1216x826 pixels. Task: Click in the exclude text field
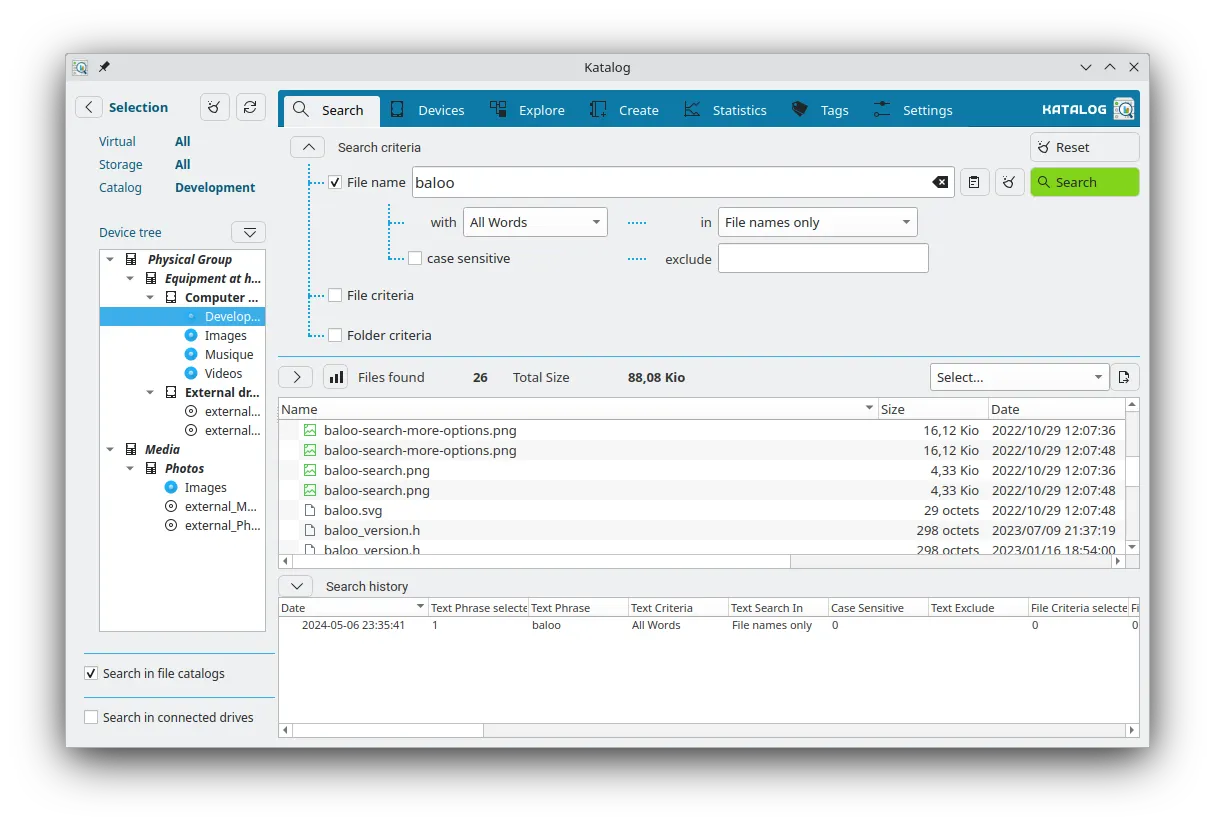(823, 258)
